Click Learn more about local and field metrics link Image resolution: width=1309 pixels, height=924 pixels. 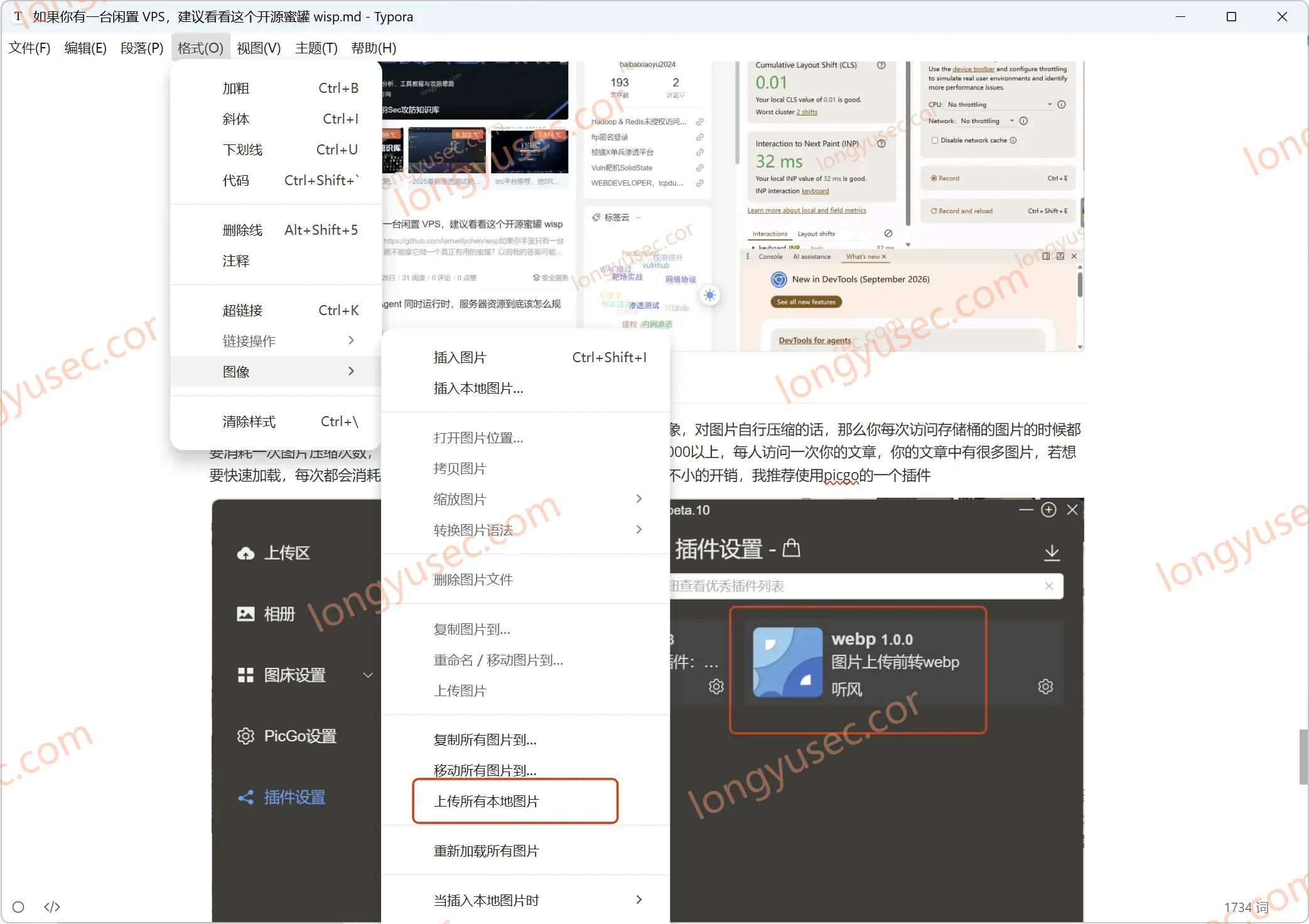click(807, 210)
